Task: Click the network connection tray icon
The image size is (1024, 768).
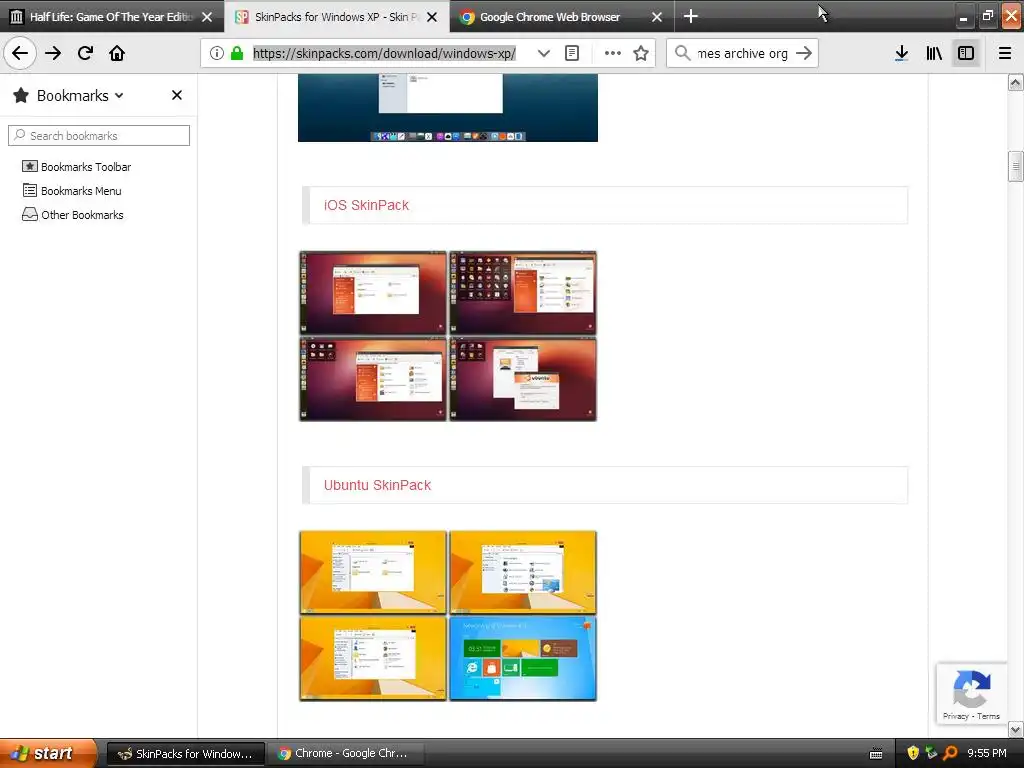Action: pos(931,754)
